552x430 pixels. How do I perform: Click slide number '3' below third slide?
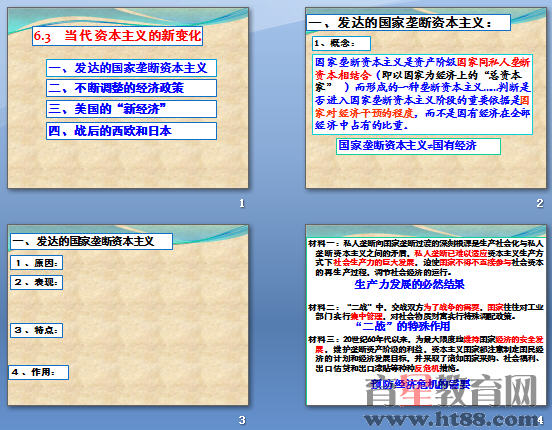[x=242, y=420]
